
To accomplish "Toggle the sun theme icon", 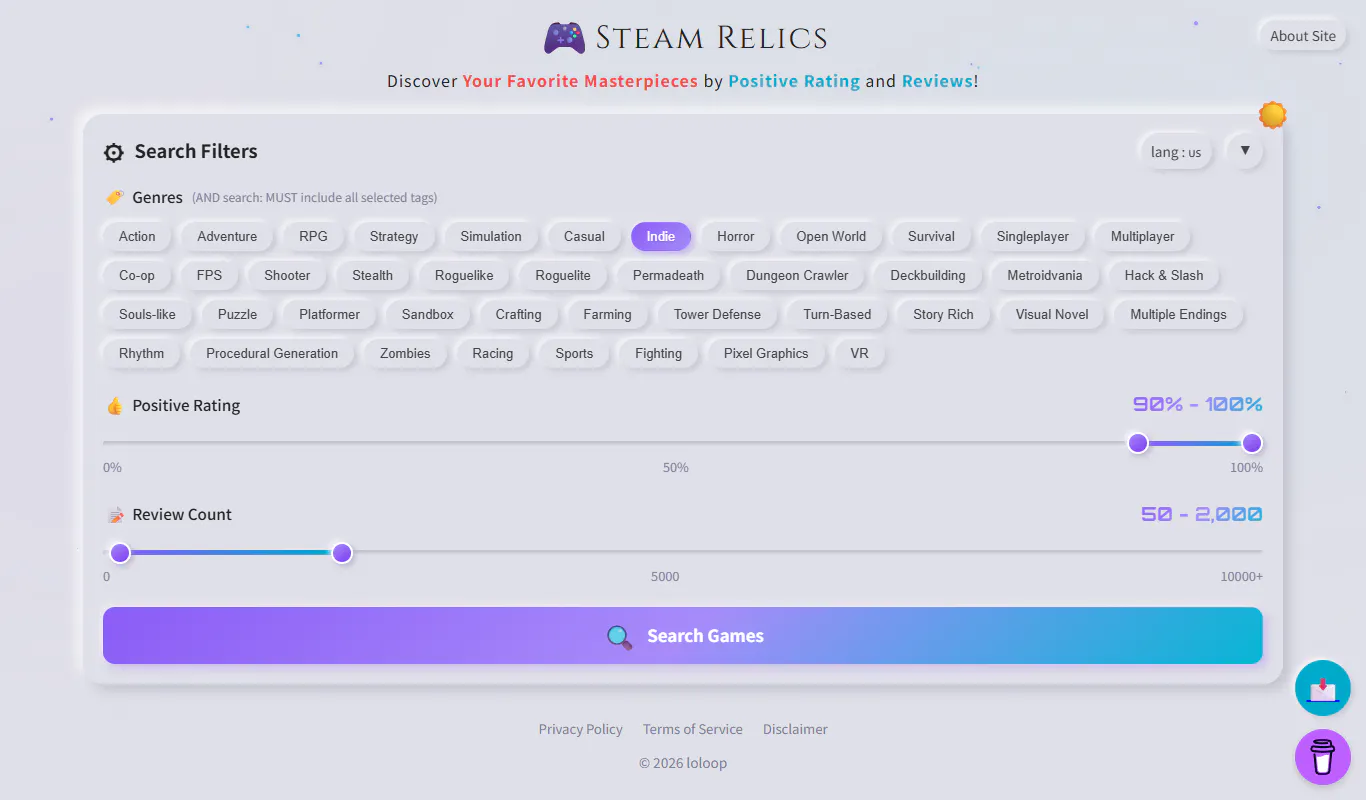I will click(1272, 115).
